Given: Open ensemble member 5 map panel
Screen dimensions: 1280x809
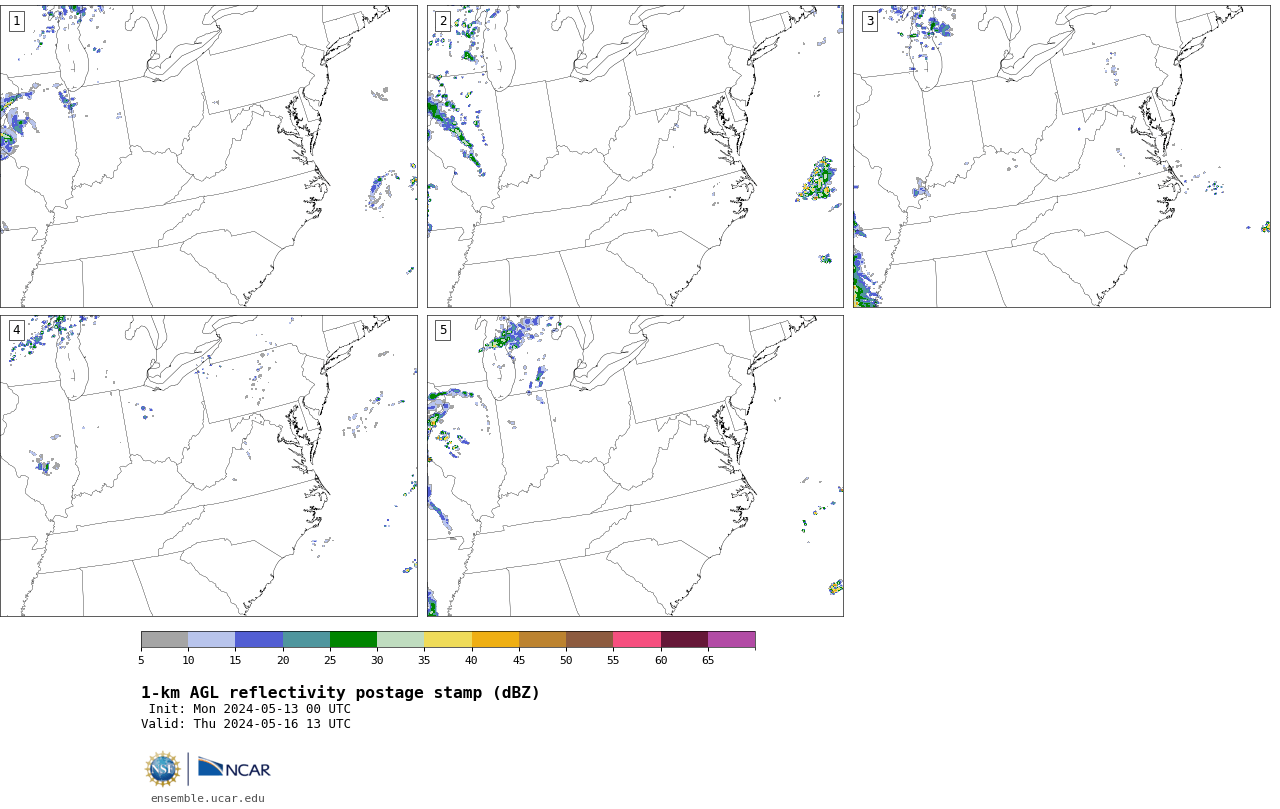Looking at the screenshot, I should pyautogui.click(x=635, y=466).
